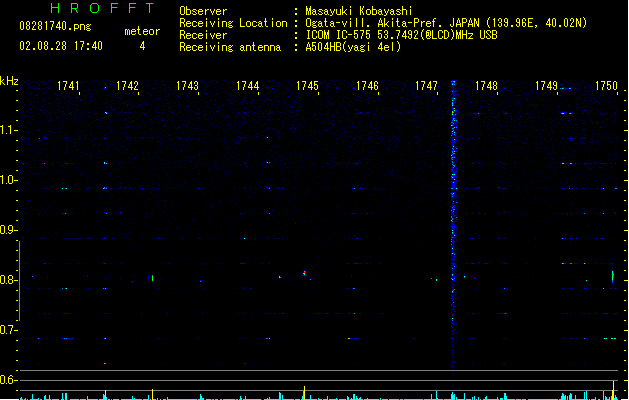This screenshot has width=629, height=400.
Task: Click the 1748 time marker
Action: click(x=486, y=86)
